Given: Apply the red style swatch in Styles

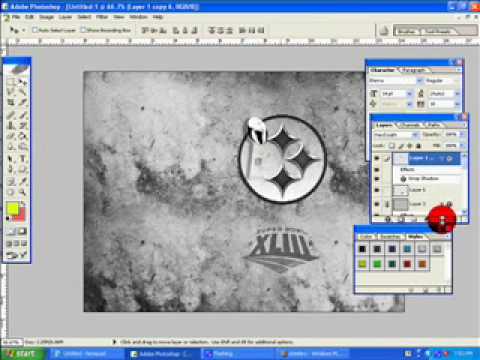Looking at the screenshot, I should (407, 264).
